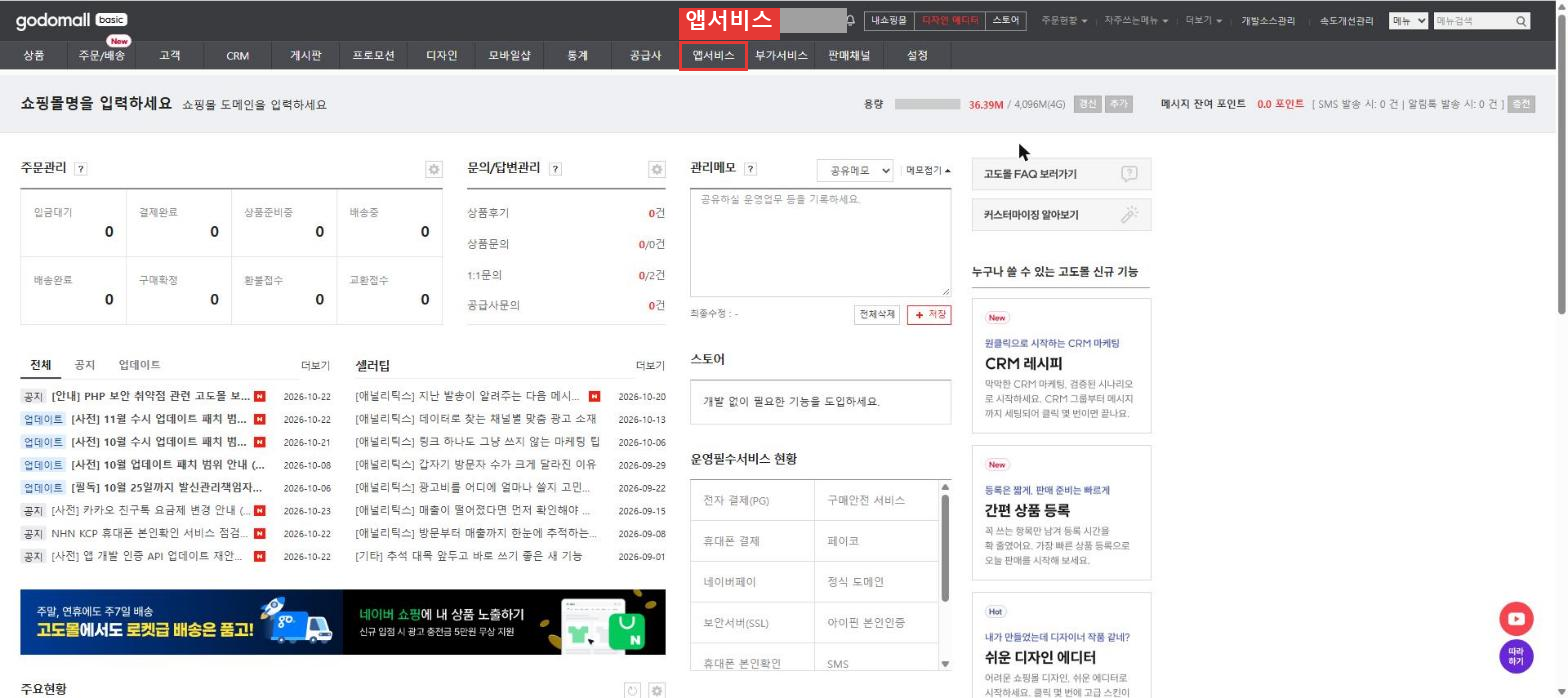This screenshot has height=698, width=1568.
Task: Save memo with 저장 button
Action: click(x=929, y=314)
